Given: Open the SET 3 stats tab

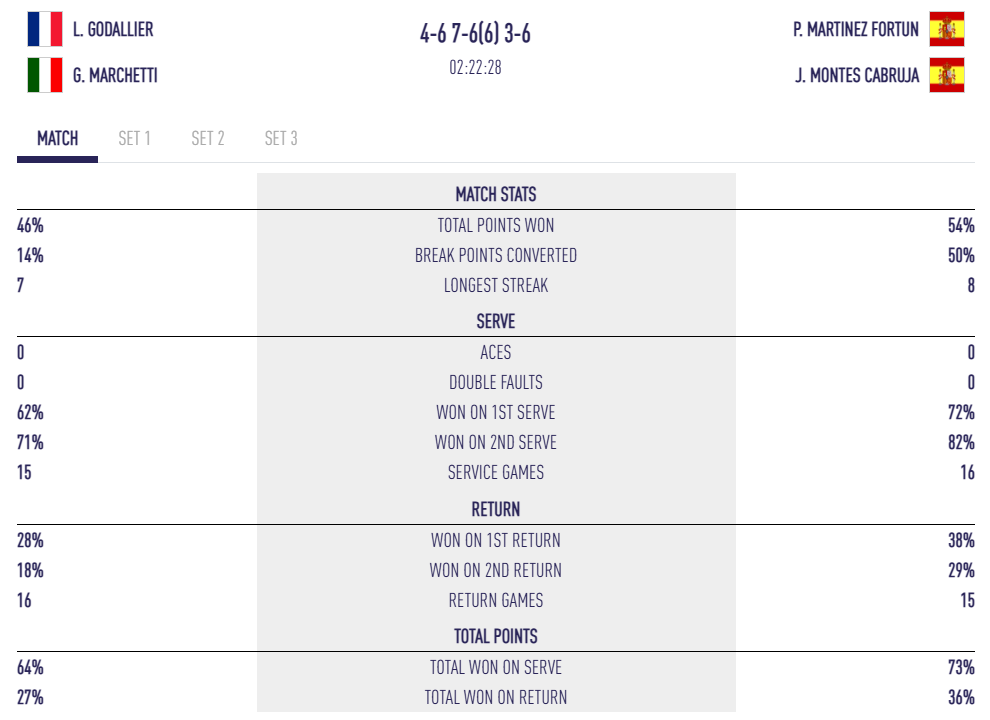Looking at the screenshot, I should [281, 139].
